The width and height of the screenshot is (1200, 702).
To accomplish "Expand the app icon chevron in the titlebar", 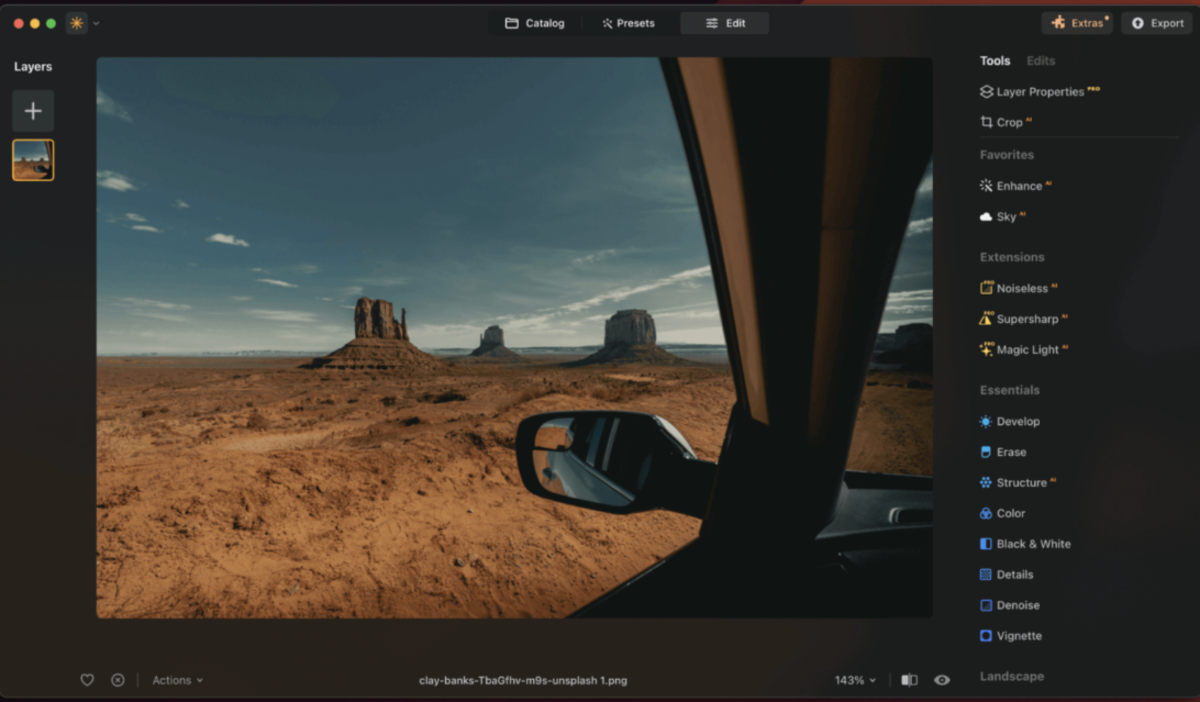I will [95, 22].
